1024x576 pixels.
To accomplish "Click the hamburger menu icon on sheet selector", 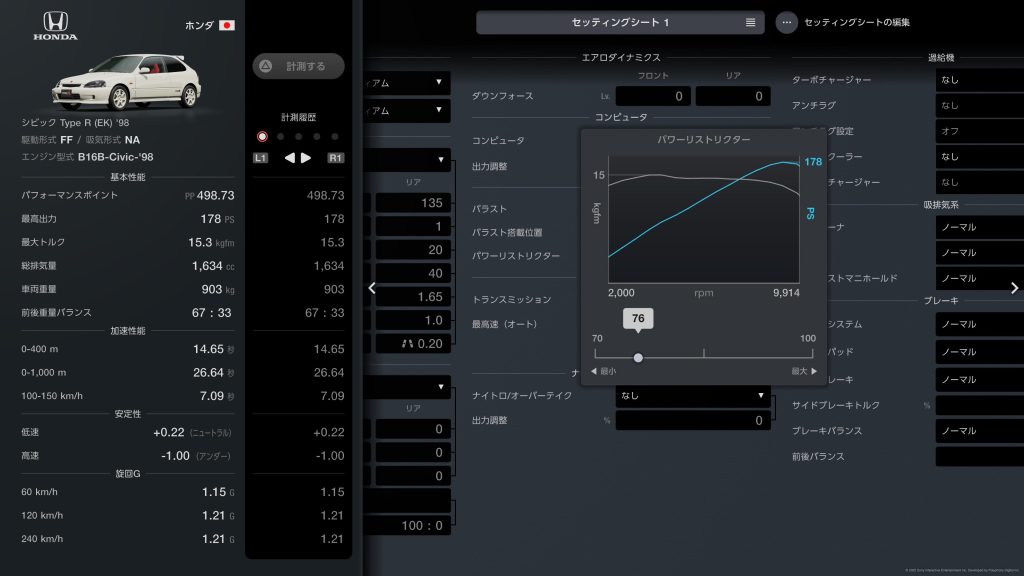I will [x=750, y=22].
